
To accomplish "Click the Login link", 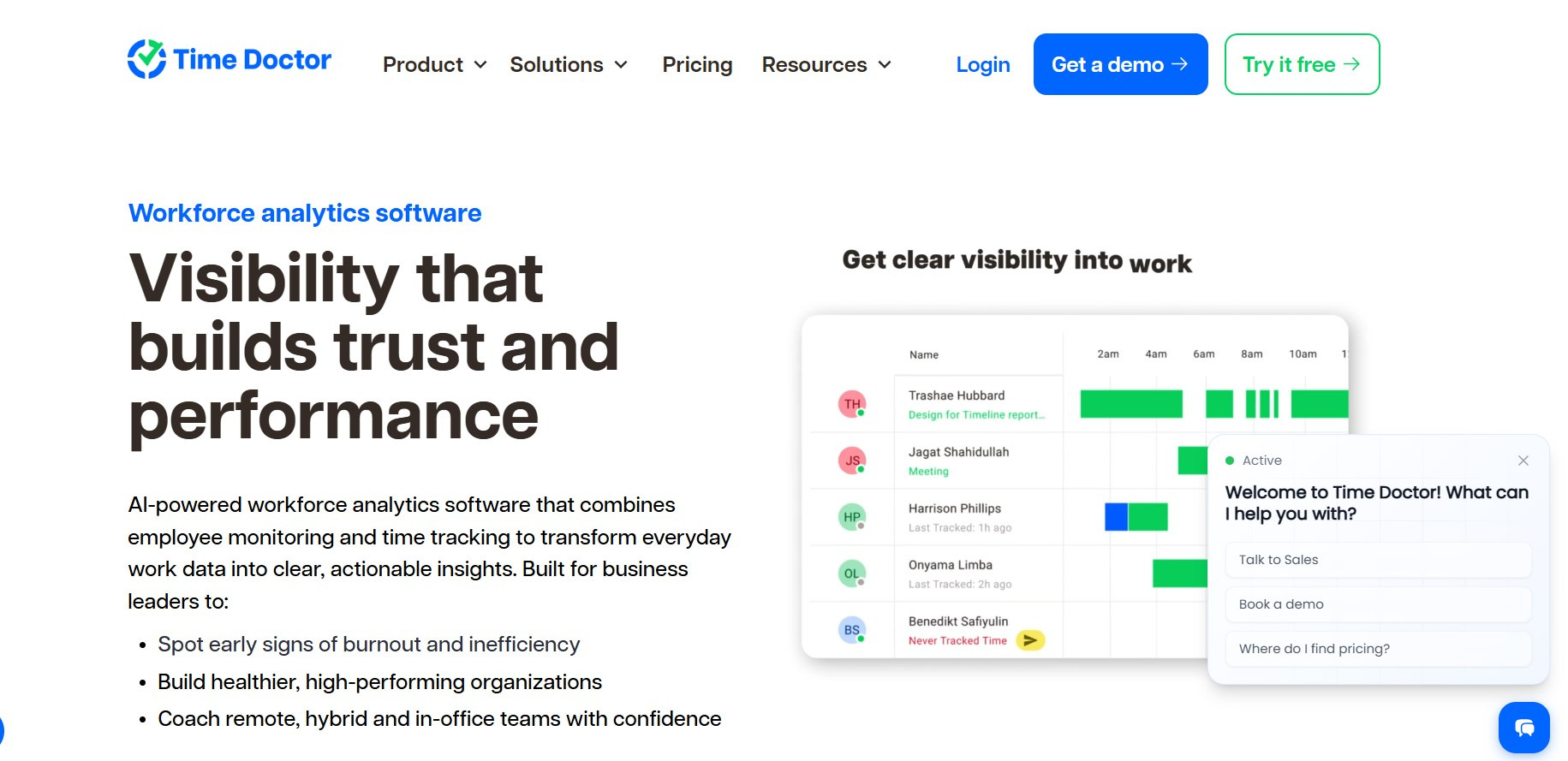I will [983, 65].
